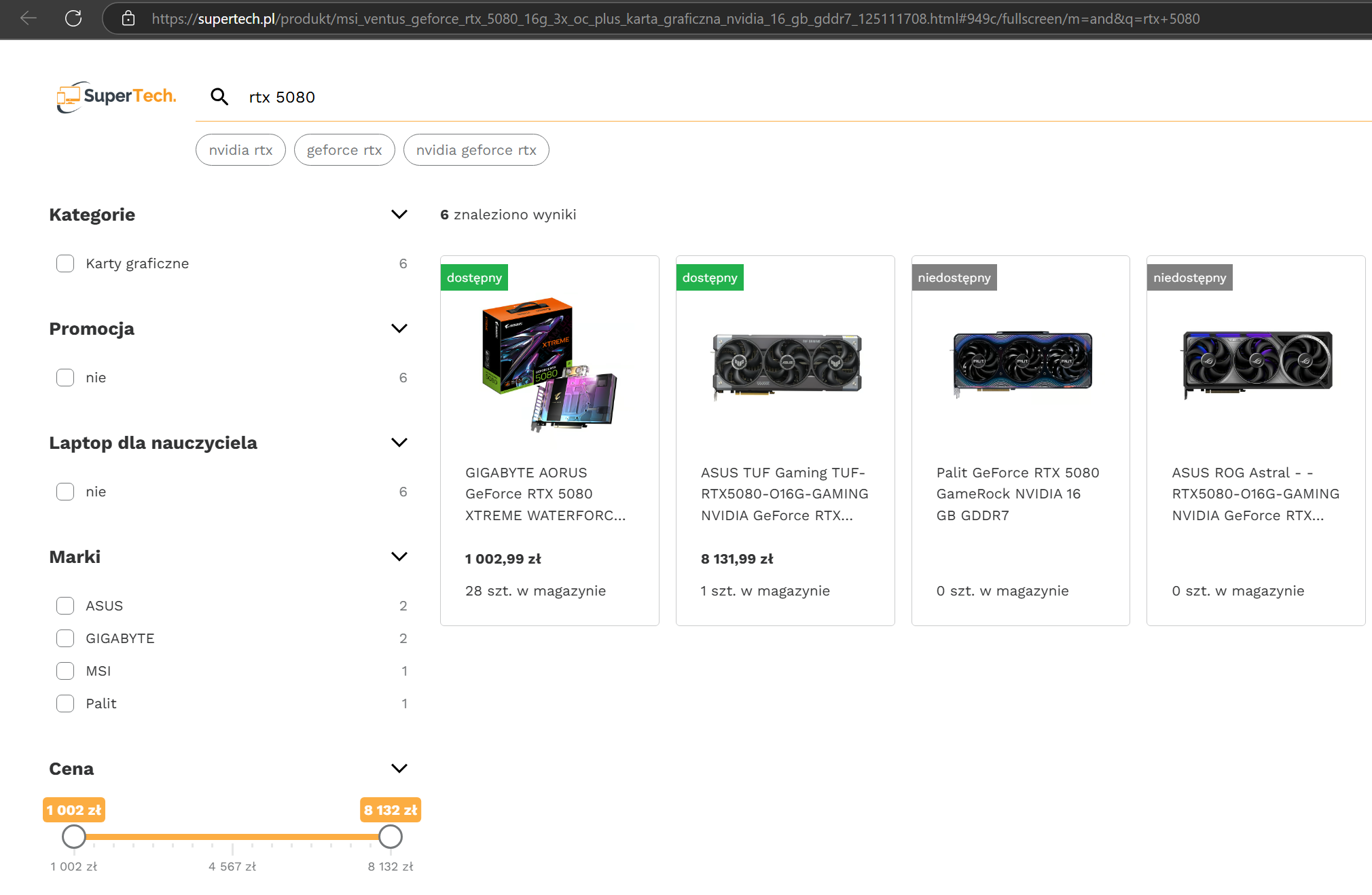Check the Karty graficzne category checkbox
The width and height of the screenshot is (1372, 895).
coord(65,263)
